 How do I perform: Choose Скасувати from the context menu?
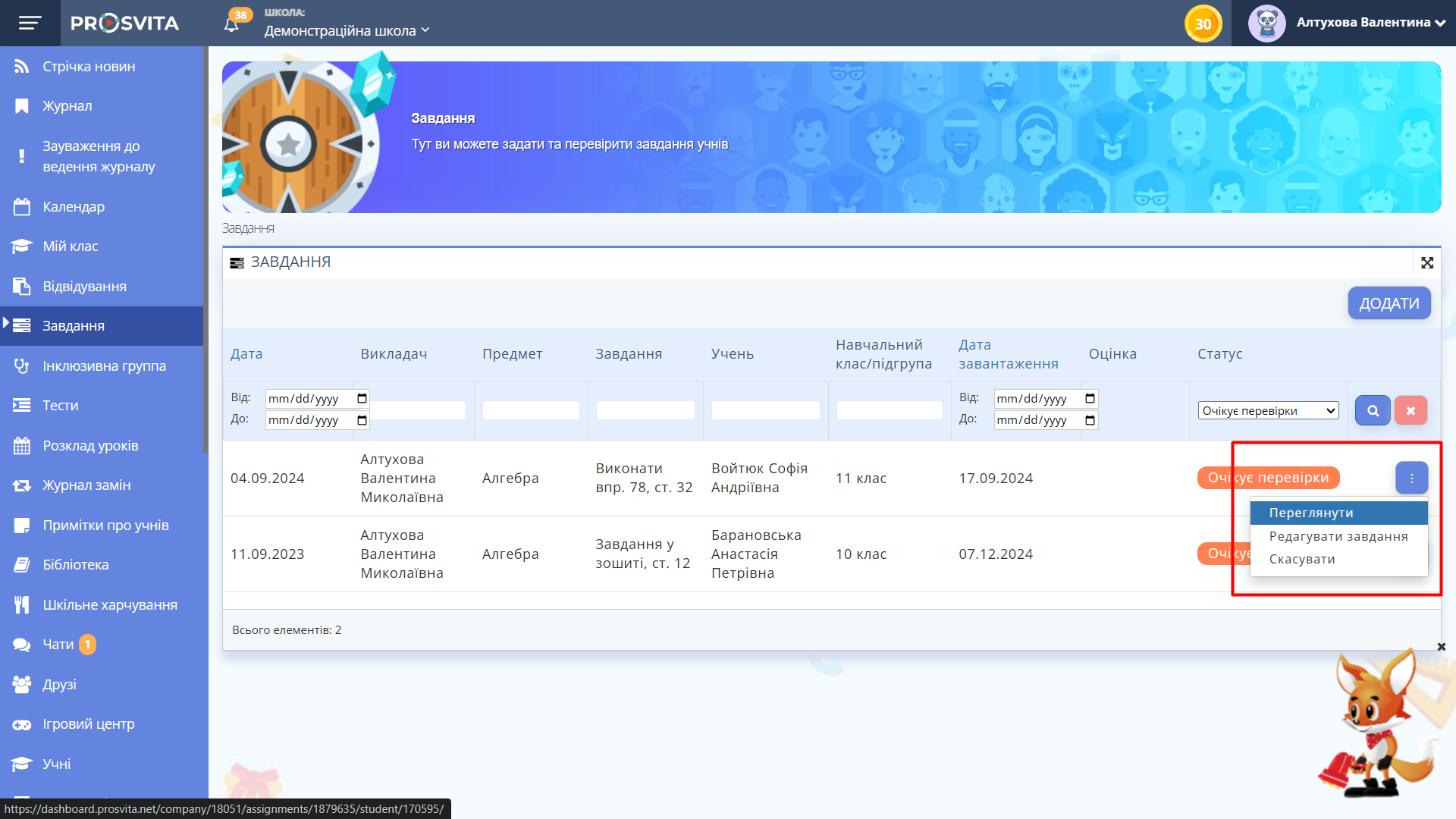click(x=1302, y=559)
